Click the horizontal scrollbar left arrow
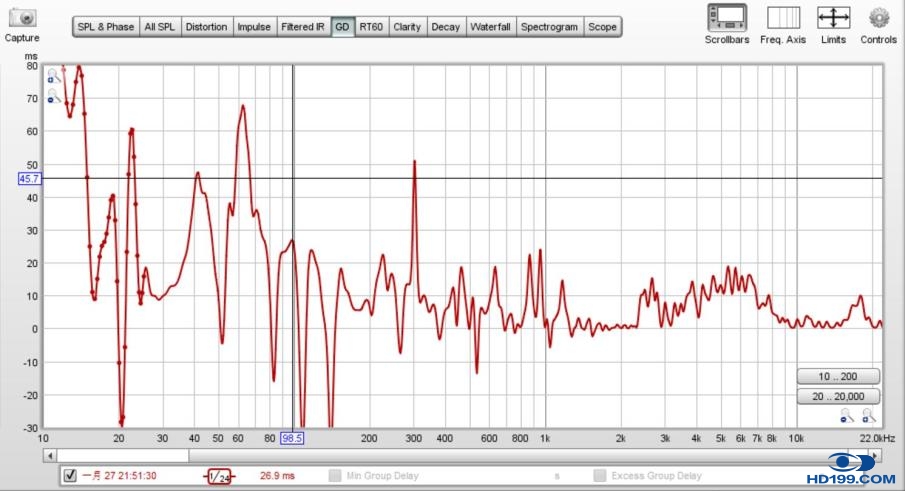 click(50, 456)
